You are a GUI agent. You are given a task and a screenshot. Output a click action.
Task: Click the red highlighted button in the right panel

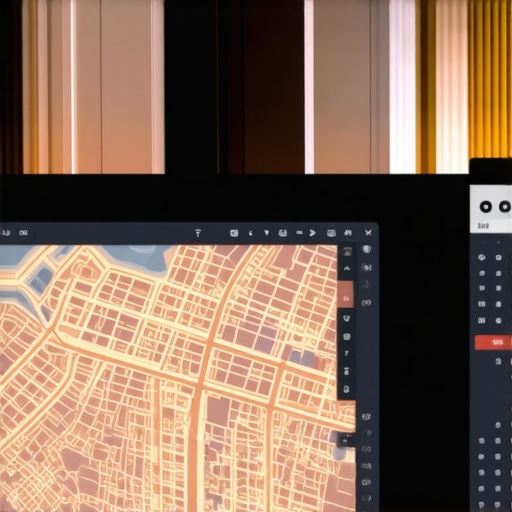click(x=493, y=342)
